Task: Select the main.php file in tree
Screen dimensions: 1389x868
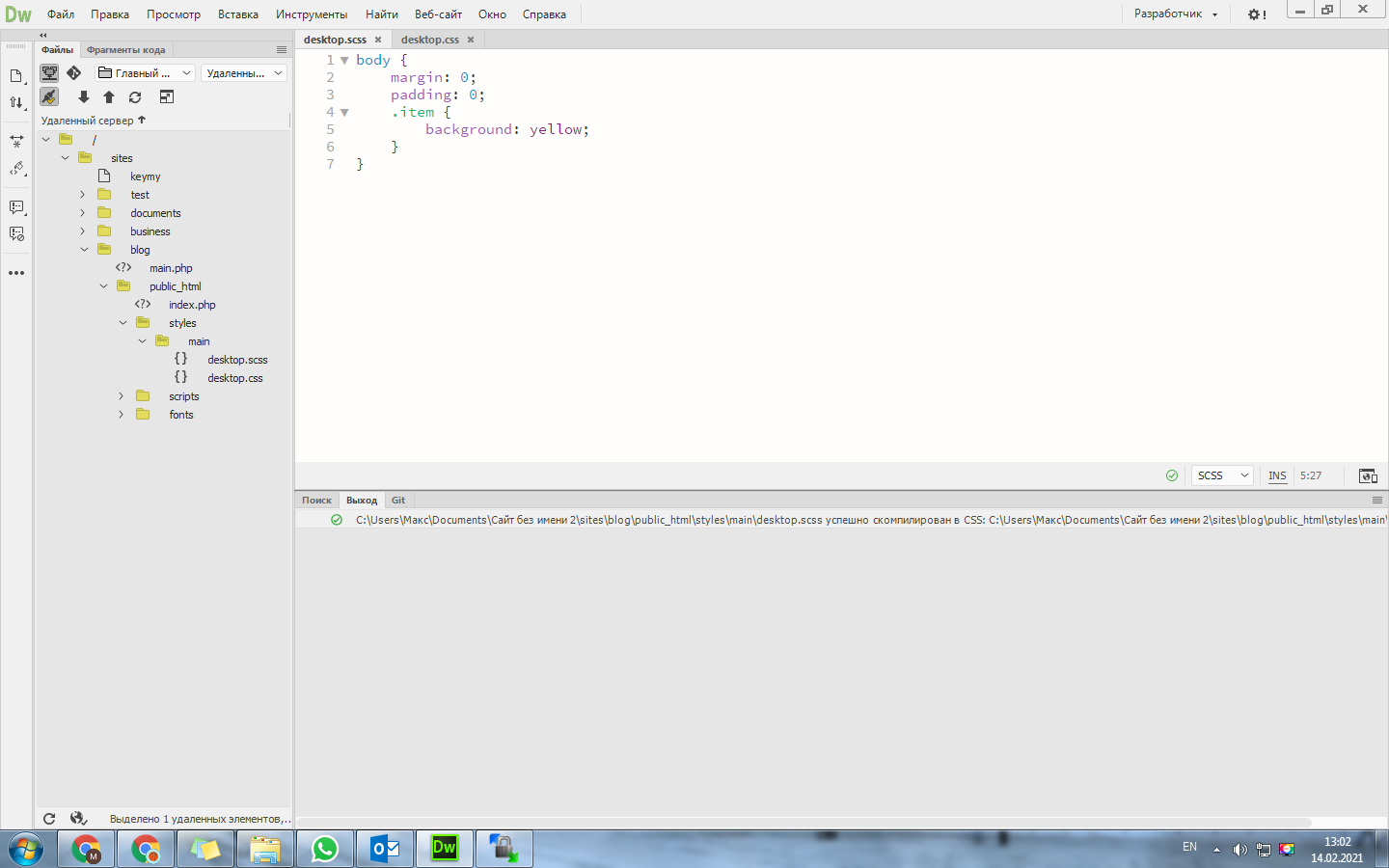Action: click(x=171, y=268)
